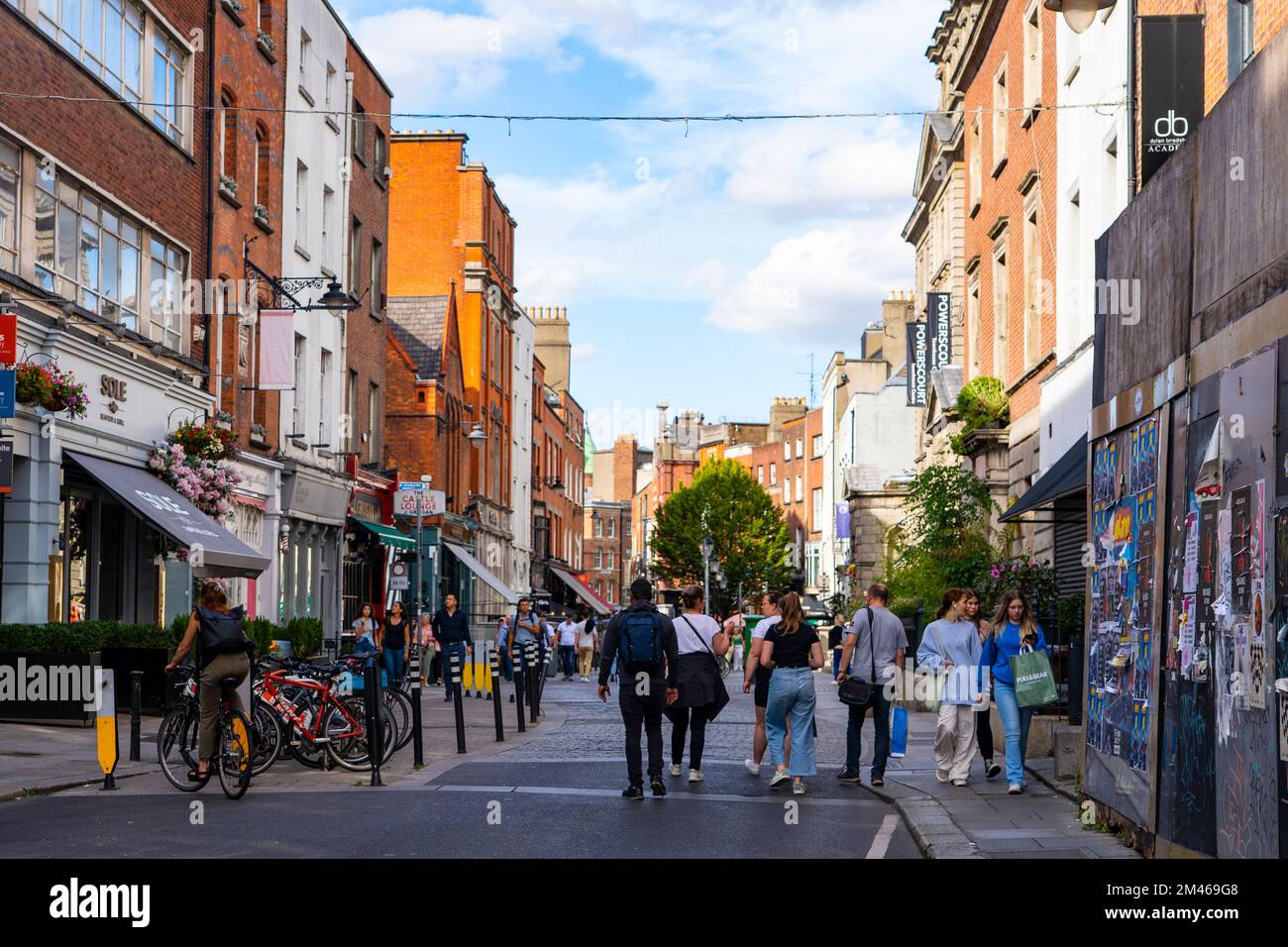Click the SOLE shop sign lettering

coord(113,386)
